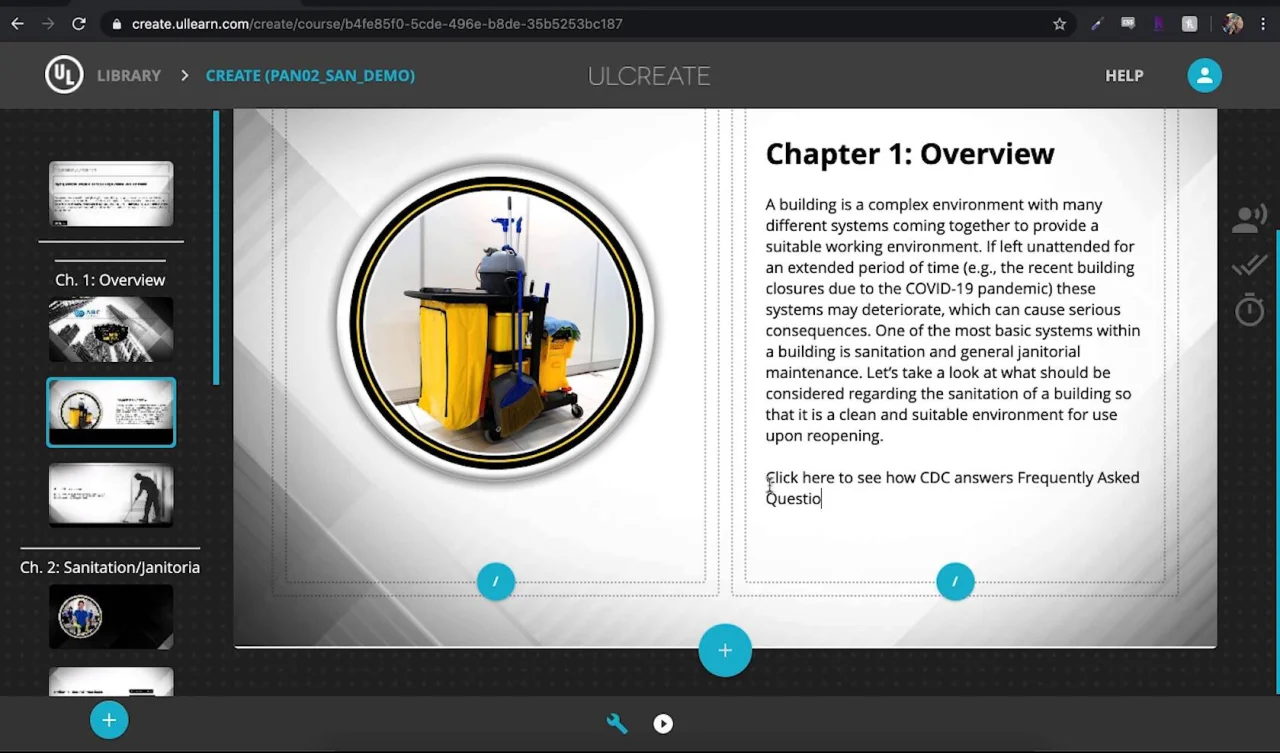The image size is (1280, 753).
Task: Go to LIBRARY breadcrumb
Action: pyautogui.click(x=129, y=76)
